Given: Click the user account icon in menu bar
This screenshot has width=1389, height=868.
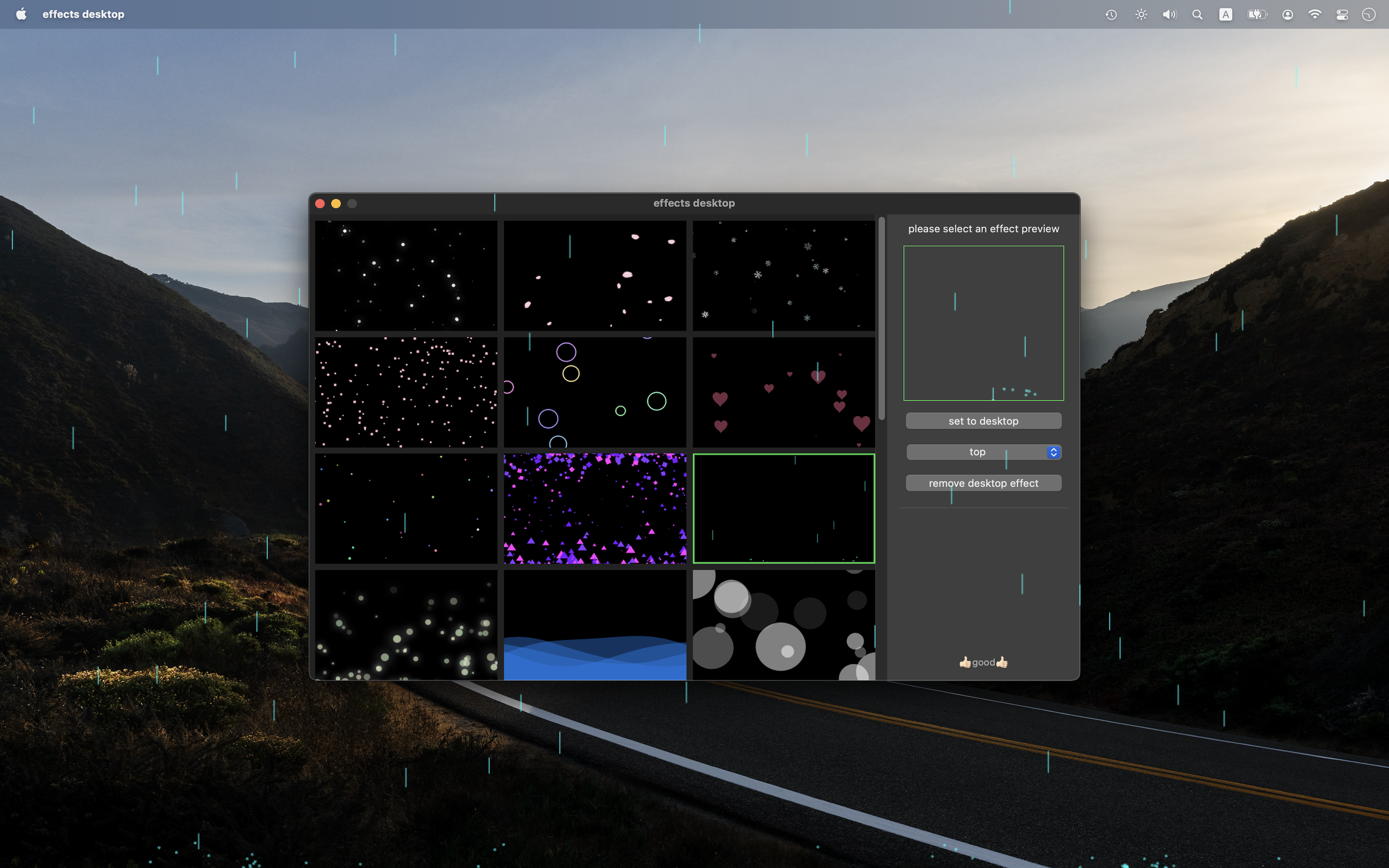Looking at the screenshot, I should pyautogui.click(x=1287, y=14).
